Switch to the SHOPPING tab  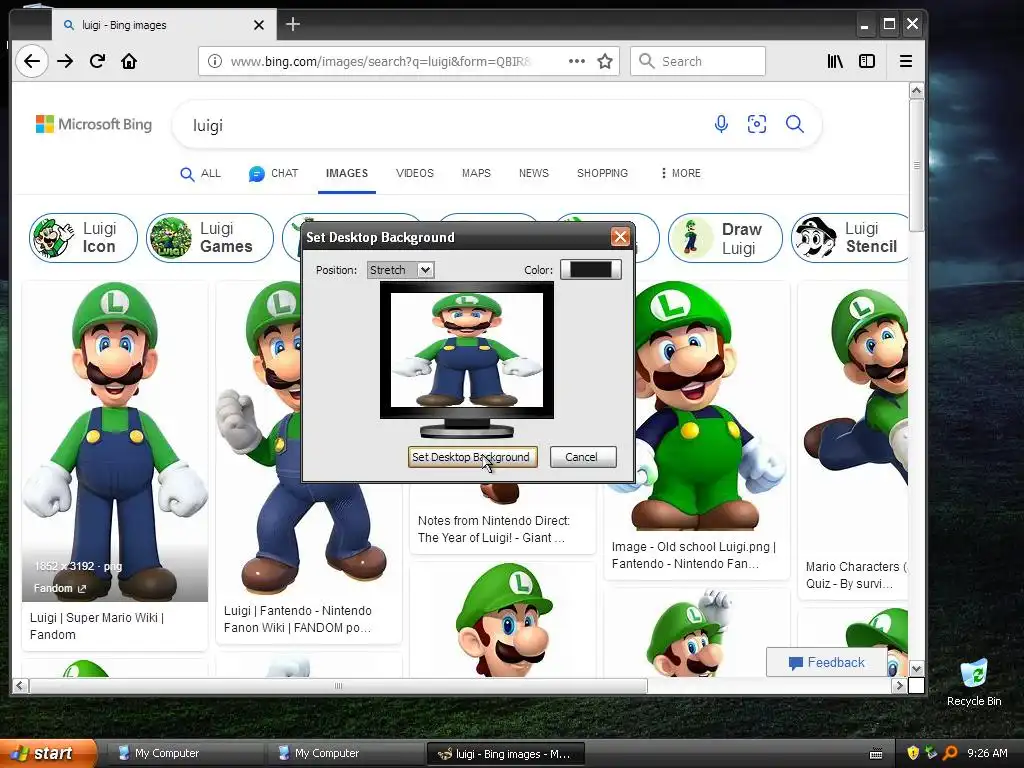pos(602,173)
